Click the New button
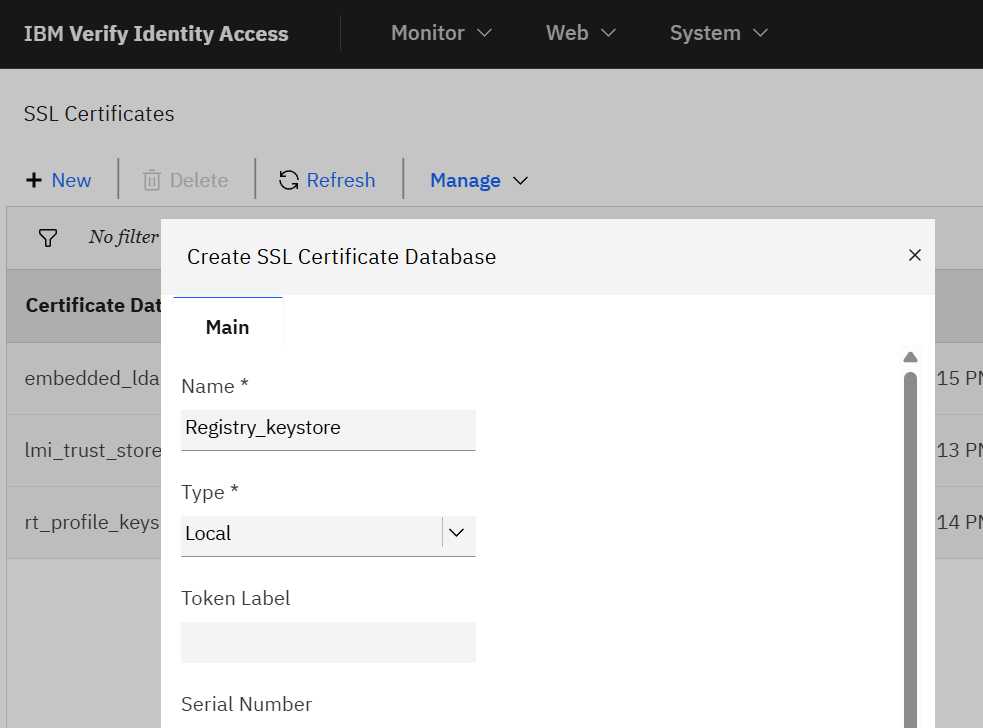 coord(71,180)
